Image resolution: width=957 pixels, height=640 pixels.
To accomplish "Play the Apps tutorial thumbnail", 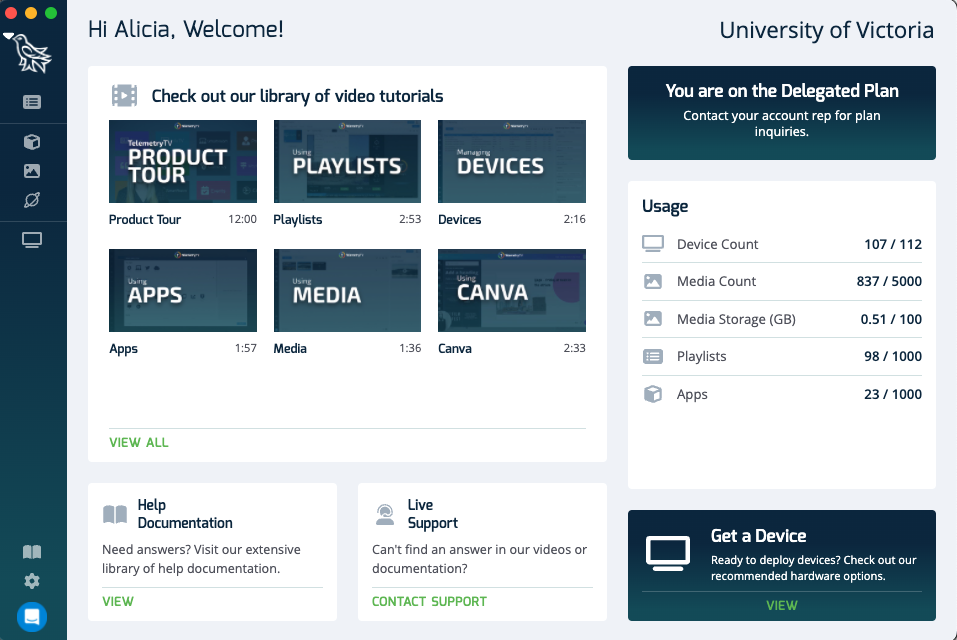I will [x=183, y=290].
